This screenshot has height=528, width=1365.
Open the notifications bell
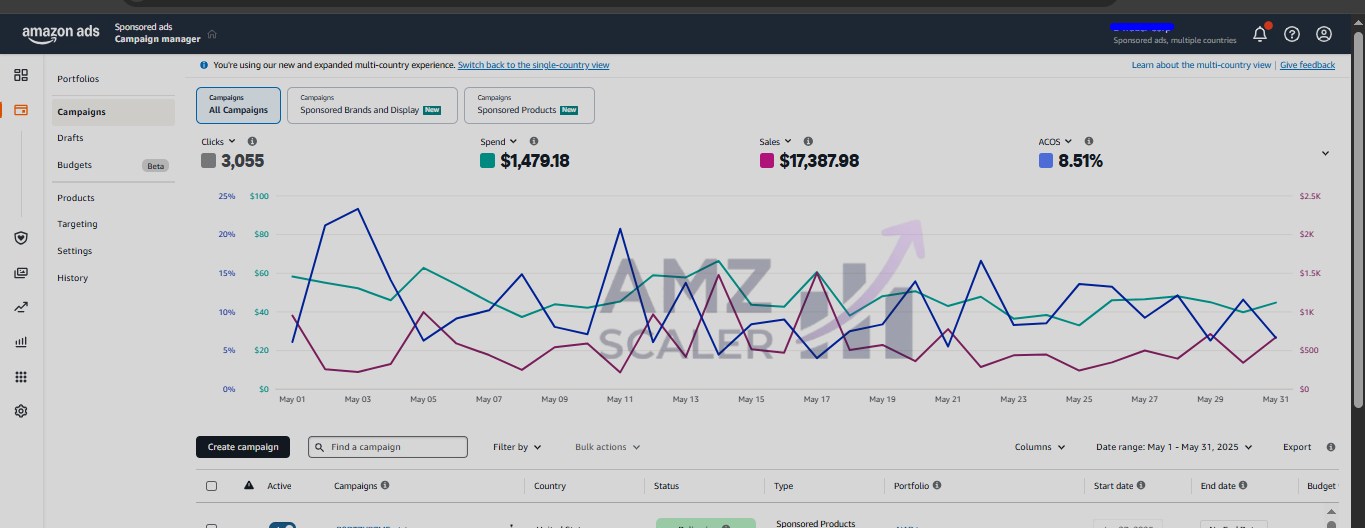coord(1260,34)
